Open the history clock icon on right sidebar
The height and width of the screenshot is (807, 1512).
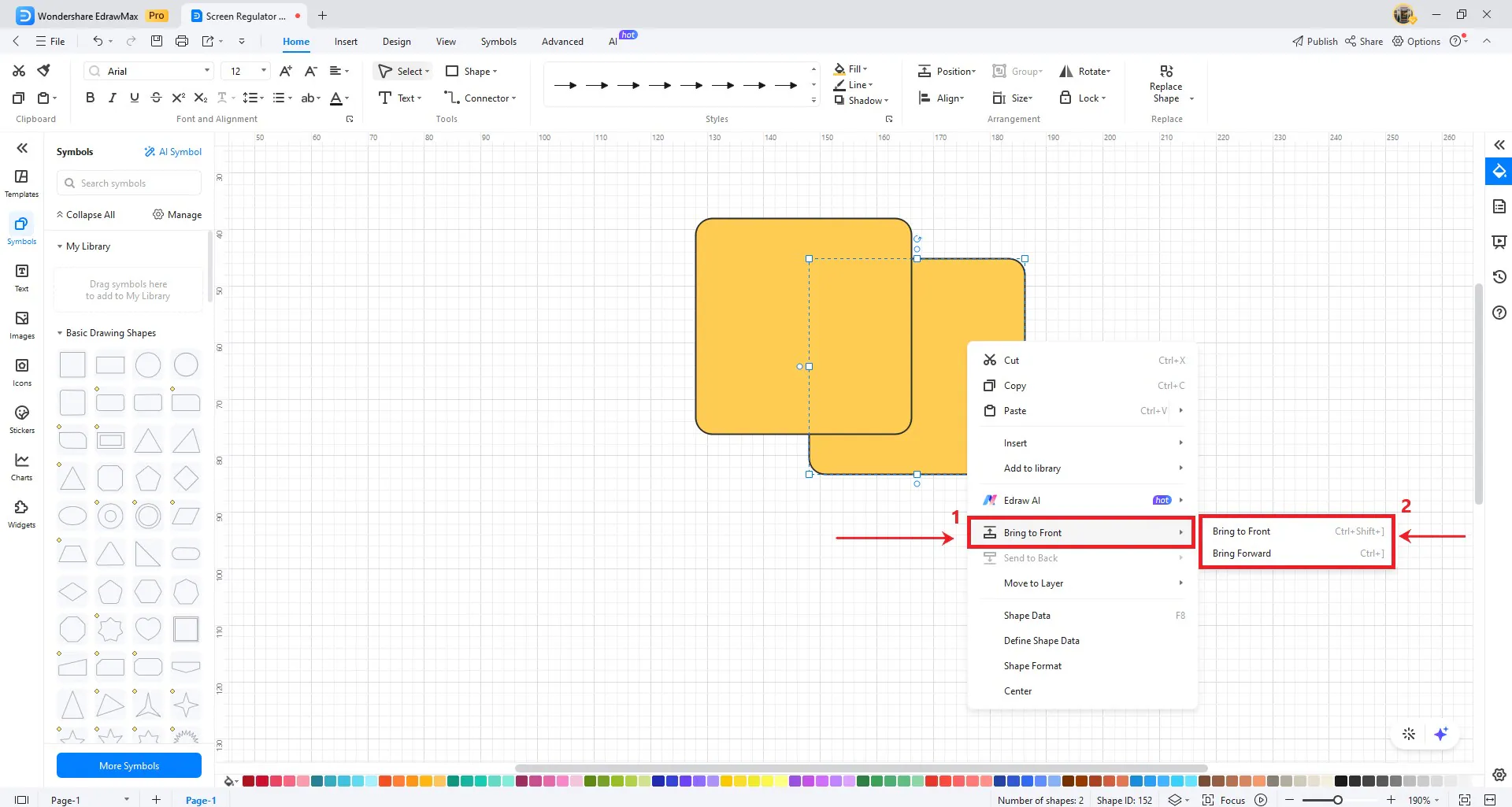(x=1499, y=276)
